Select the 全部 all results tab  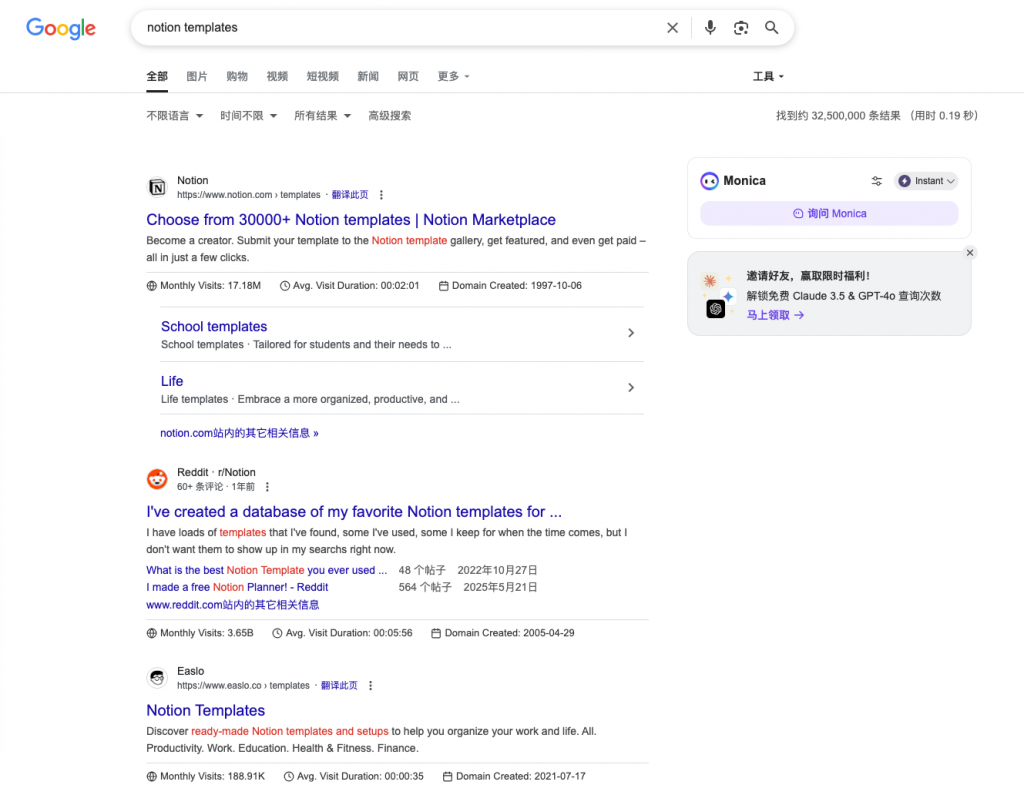pyautogui.click(x=157, y=76)
